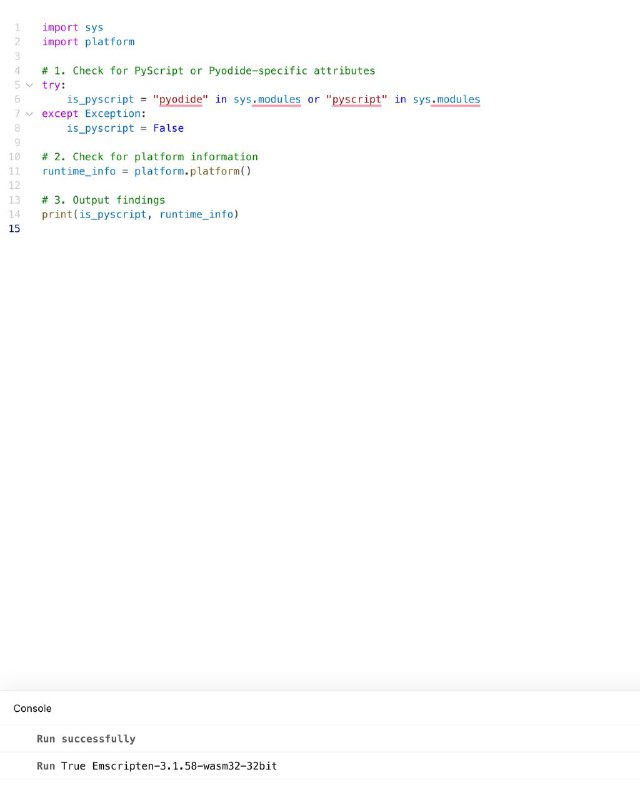The width and height of the screenshot is (640, 800).
Task: Place cursor on 'import platform' line
Action: pos(88,42)
